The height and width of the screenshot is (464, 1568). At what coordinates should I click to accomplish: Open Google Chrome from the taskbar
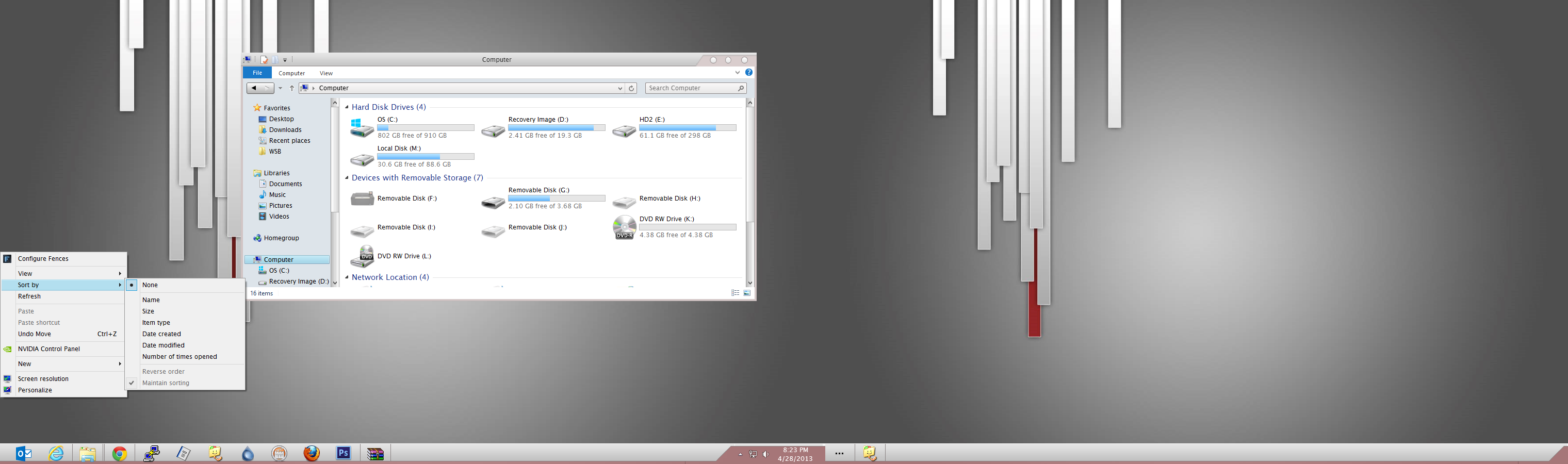120,453
